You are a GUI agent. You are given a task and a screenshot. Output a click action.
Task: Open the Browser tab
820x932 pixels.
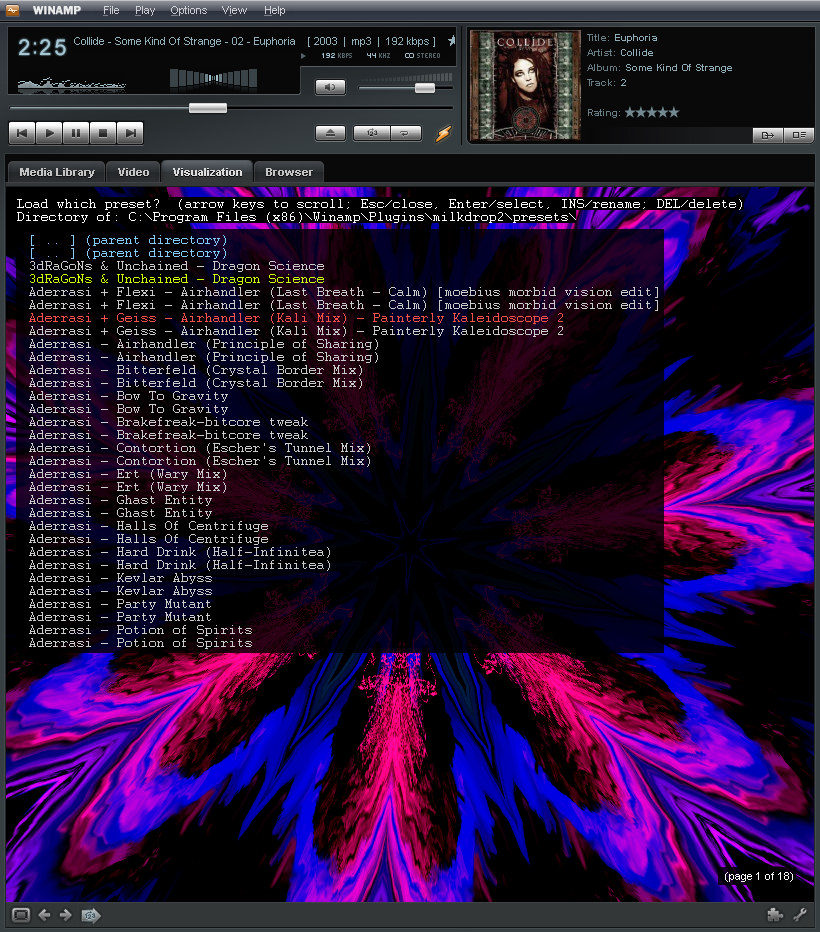289,172
